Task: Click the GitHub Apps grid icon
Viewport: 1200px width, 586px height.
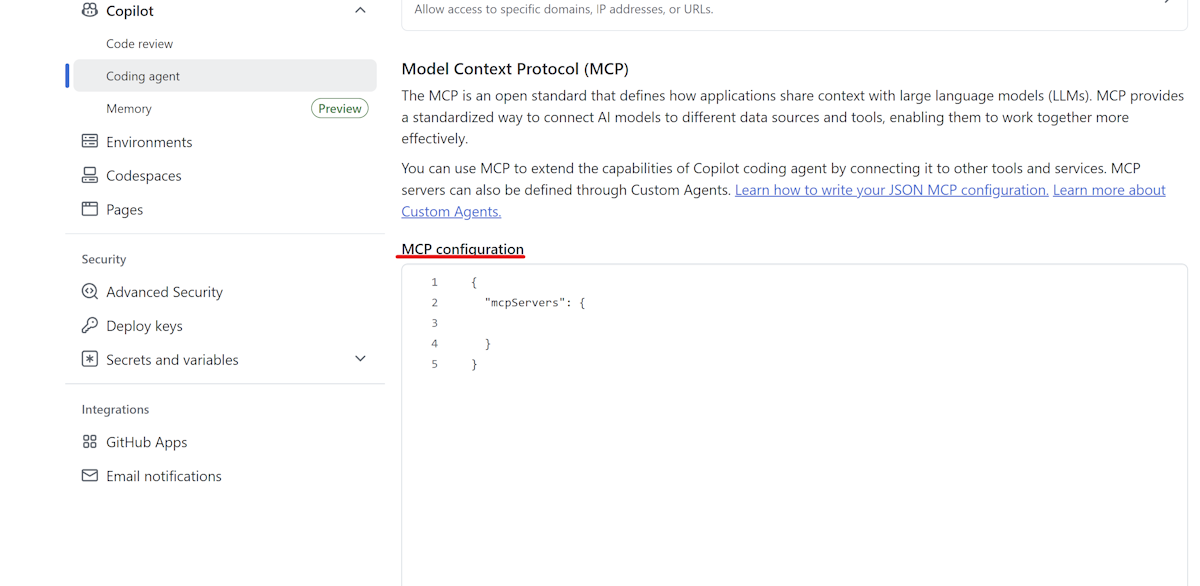Action: point(90,442)
